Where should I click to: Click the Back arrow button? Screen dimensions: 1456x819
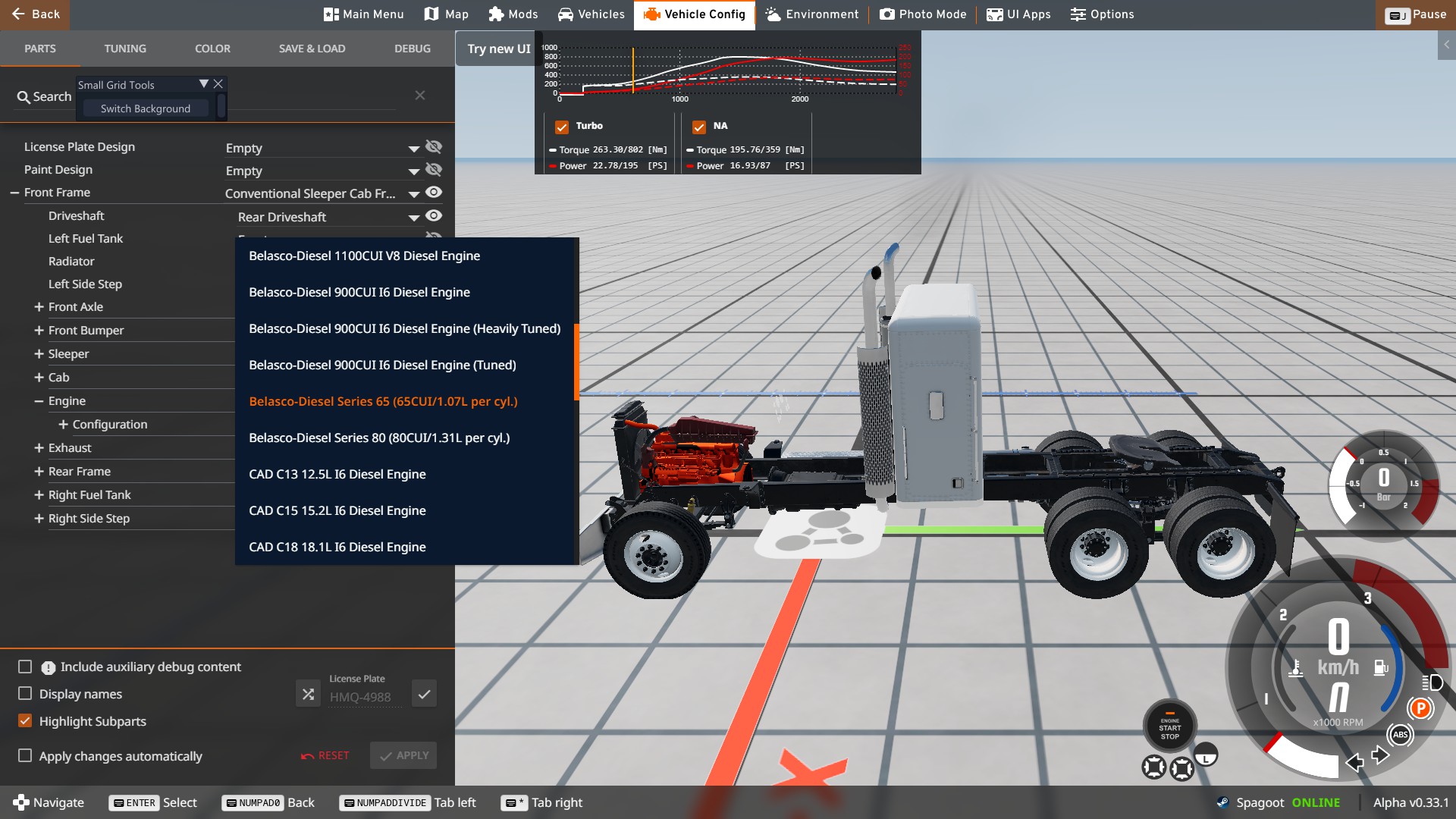click(x=35, y=14)
